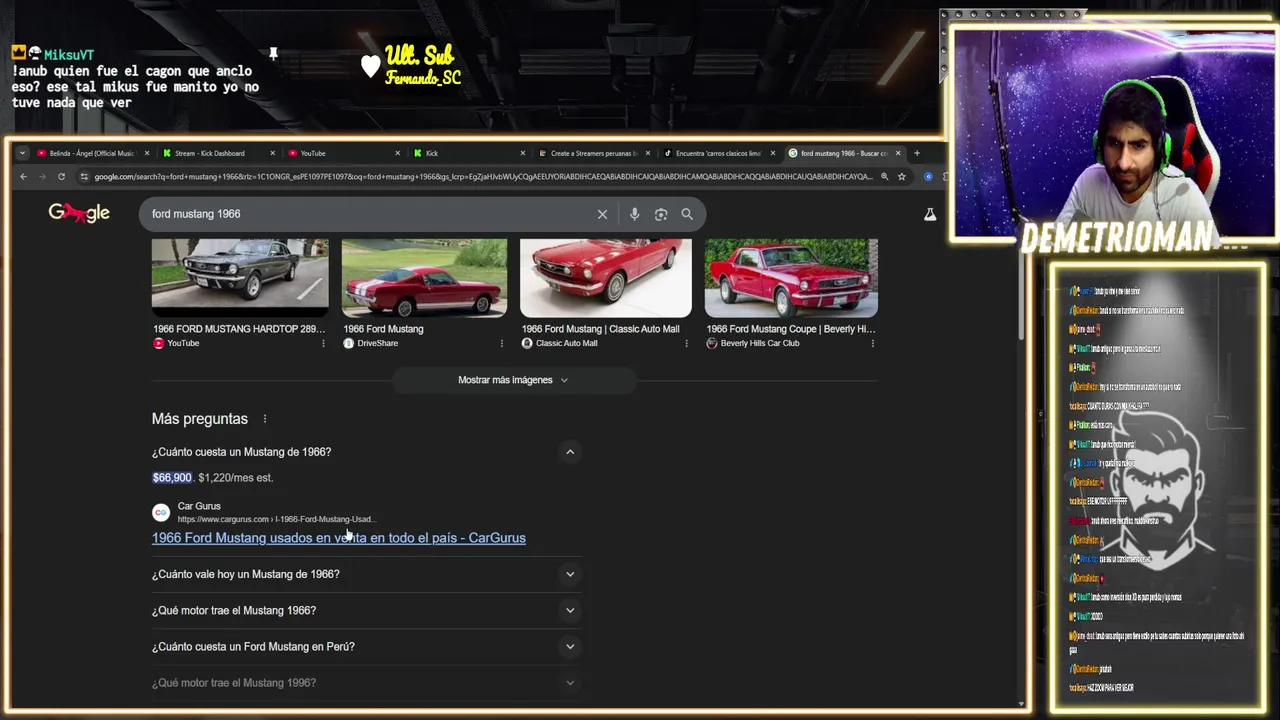
Task: Click the Google doodle logo
Action: [x=79, y=213]
